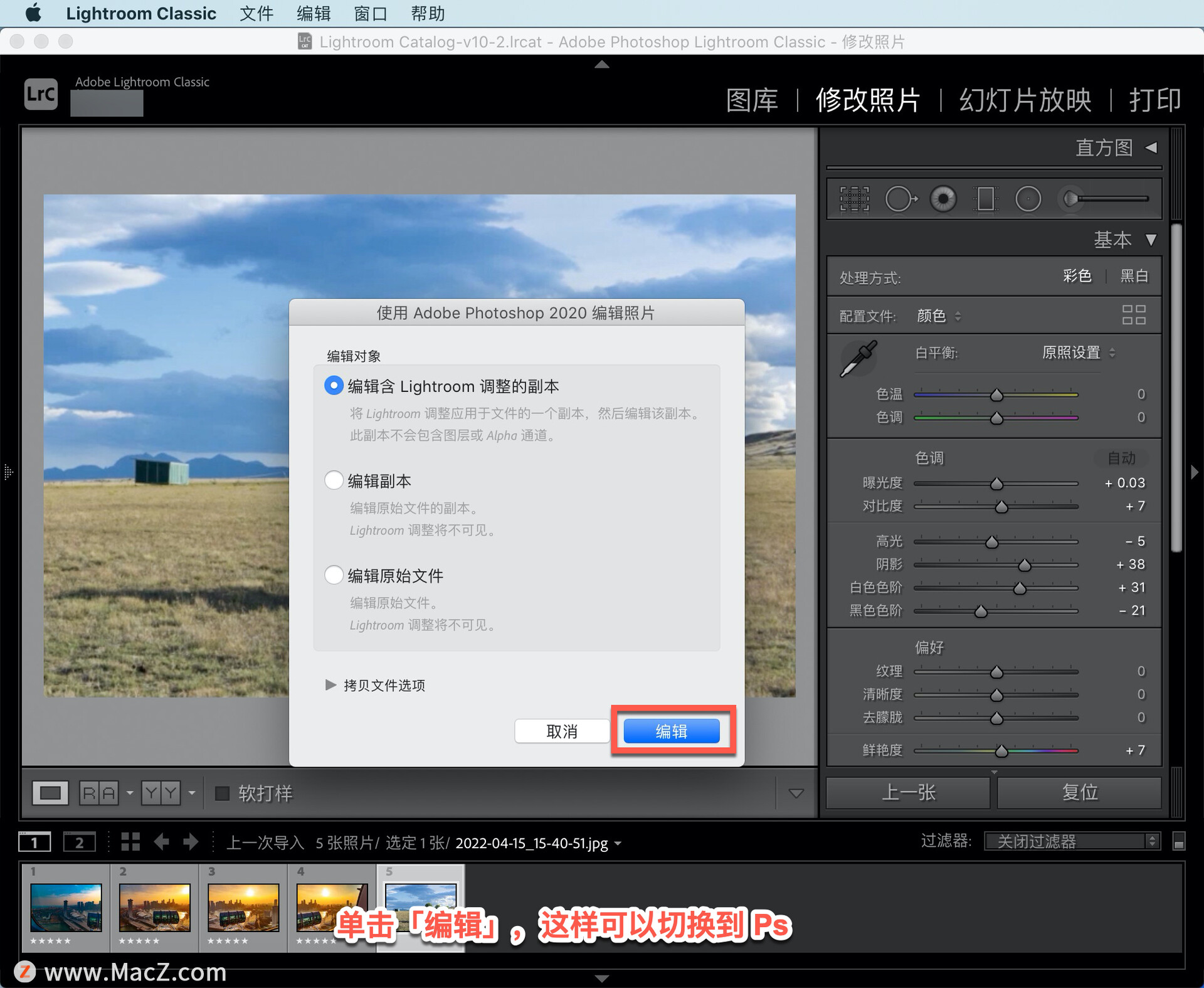Click the 取消 button
The height and width of the screenshot is (988, 1204).
(562, 731)
